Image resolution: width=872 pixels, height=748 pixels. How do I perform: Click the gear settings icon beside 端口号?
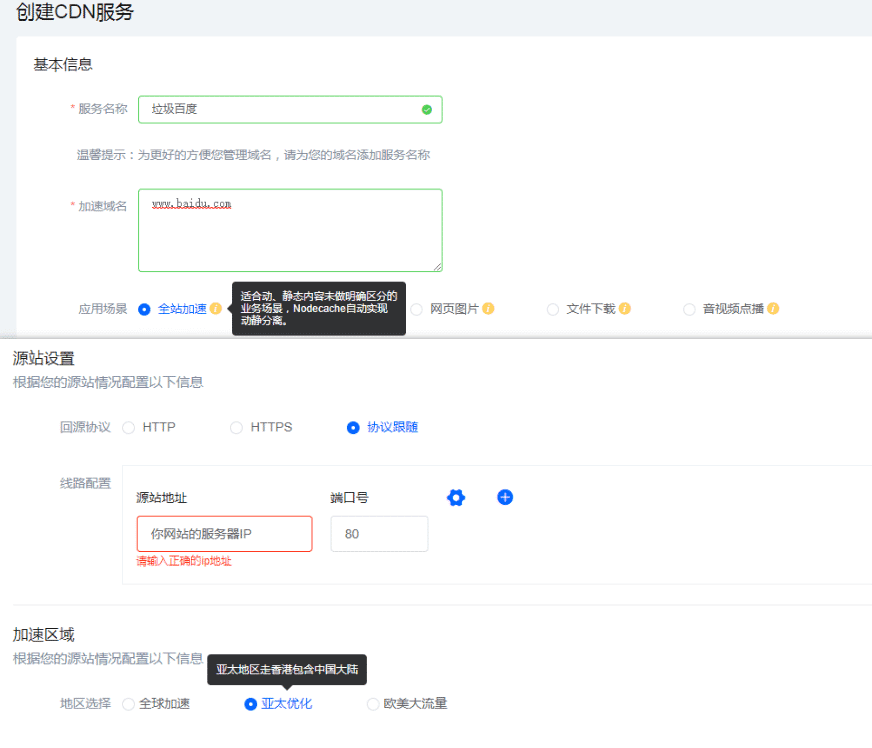[x=456, y=498]
